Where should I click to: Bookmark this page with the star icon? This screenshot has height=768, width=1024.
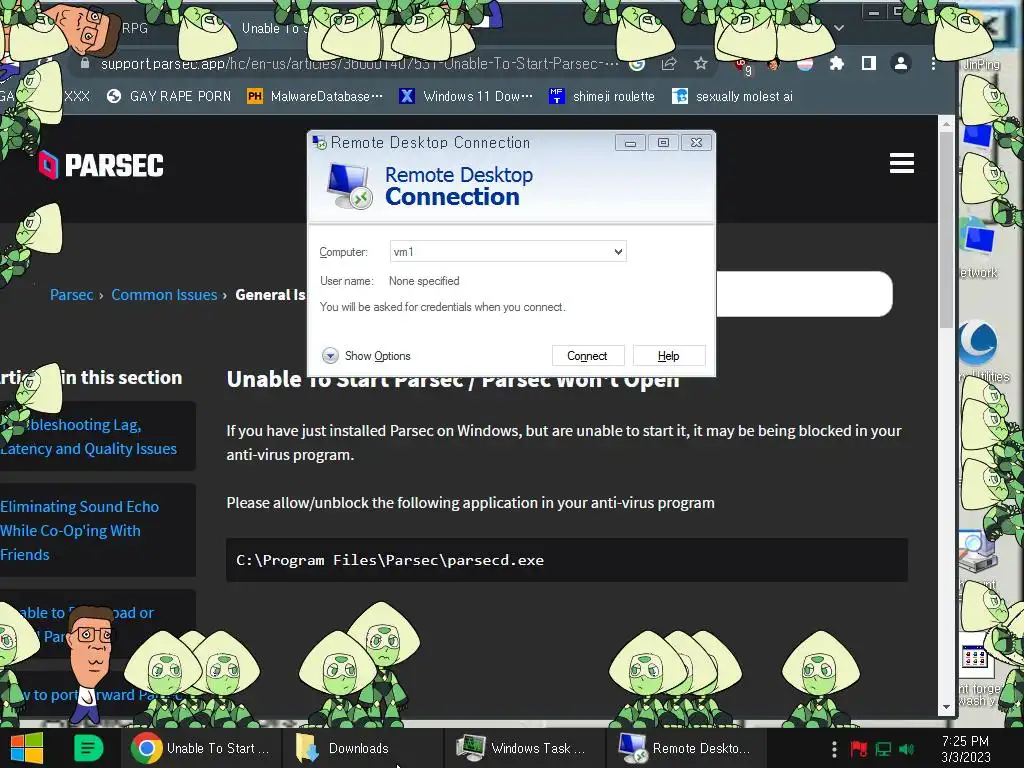pos(701,63)
